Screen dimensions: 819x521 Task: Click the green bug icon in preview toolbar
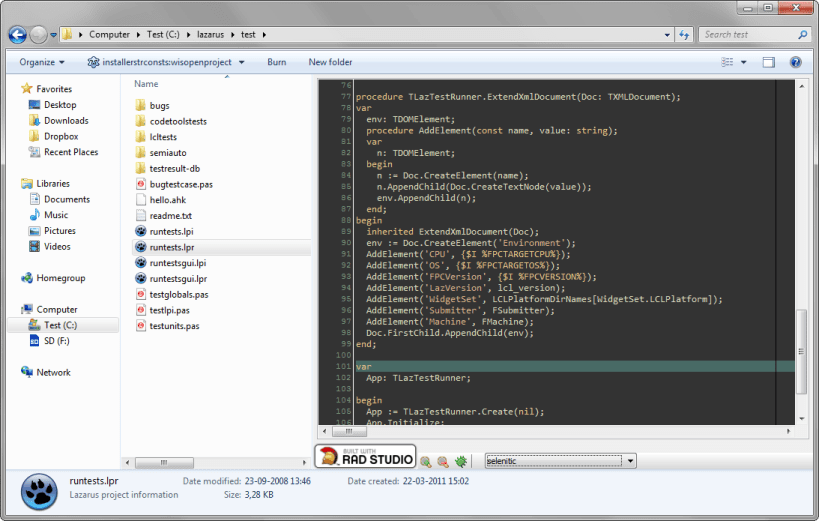460,461
